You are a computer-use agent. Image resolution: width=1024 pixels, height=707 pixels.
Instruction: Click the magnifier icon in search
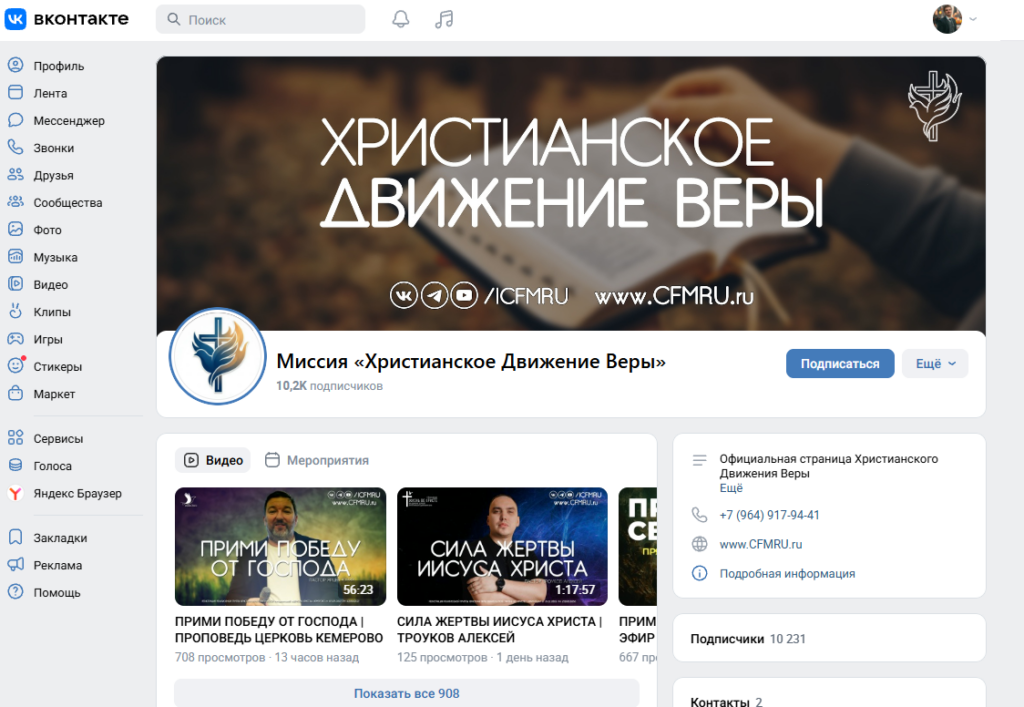174,20
